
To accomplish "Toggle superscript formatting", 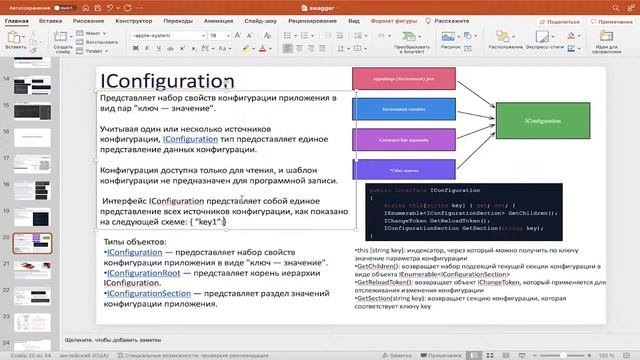I will pyautogui.click(x=182, y=49).
